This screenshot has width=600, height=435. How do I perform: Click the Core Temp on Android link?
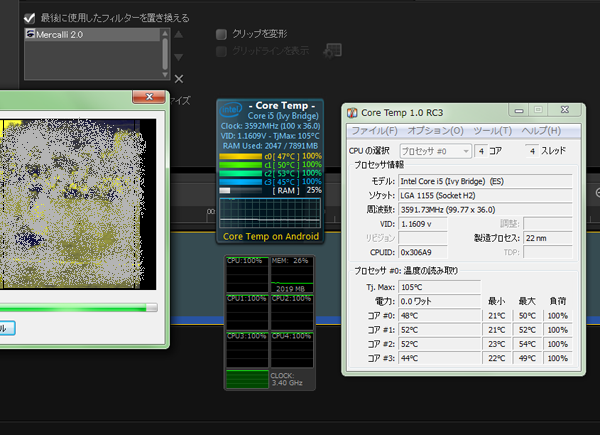(271, 236)
